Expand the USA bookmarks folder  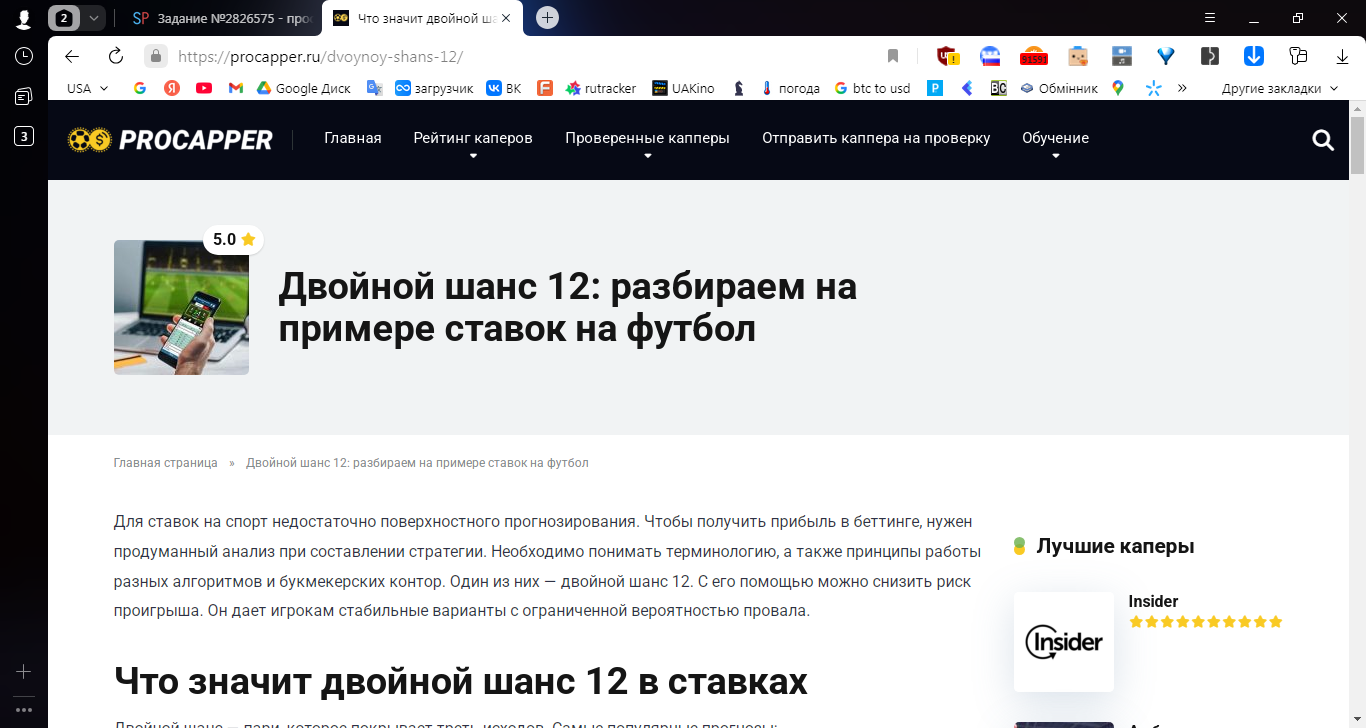click(87, 88)
